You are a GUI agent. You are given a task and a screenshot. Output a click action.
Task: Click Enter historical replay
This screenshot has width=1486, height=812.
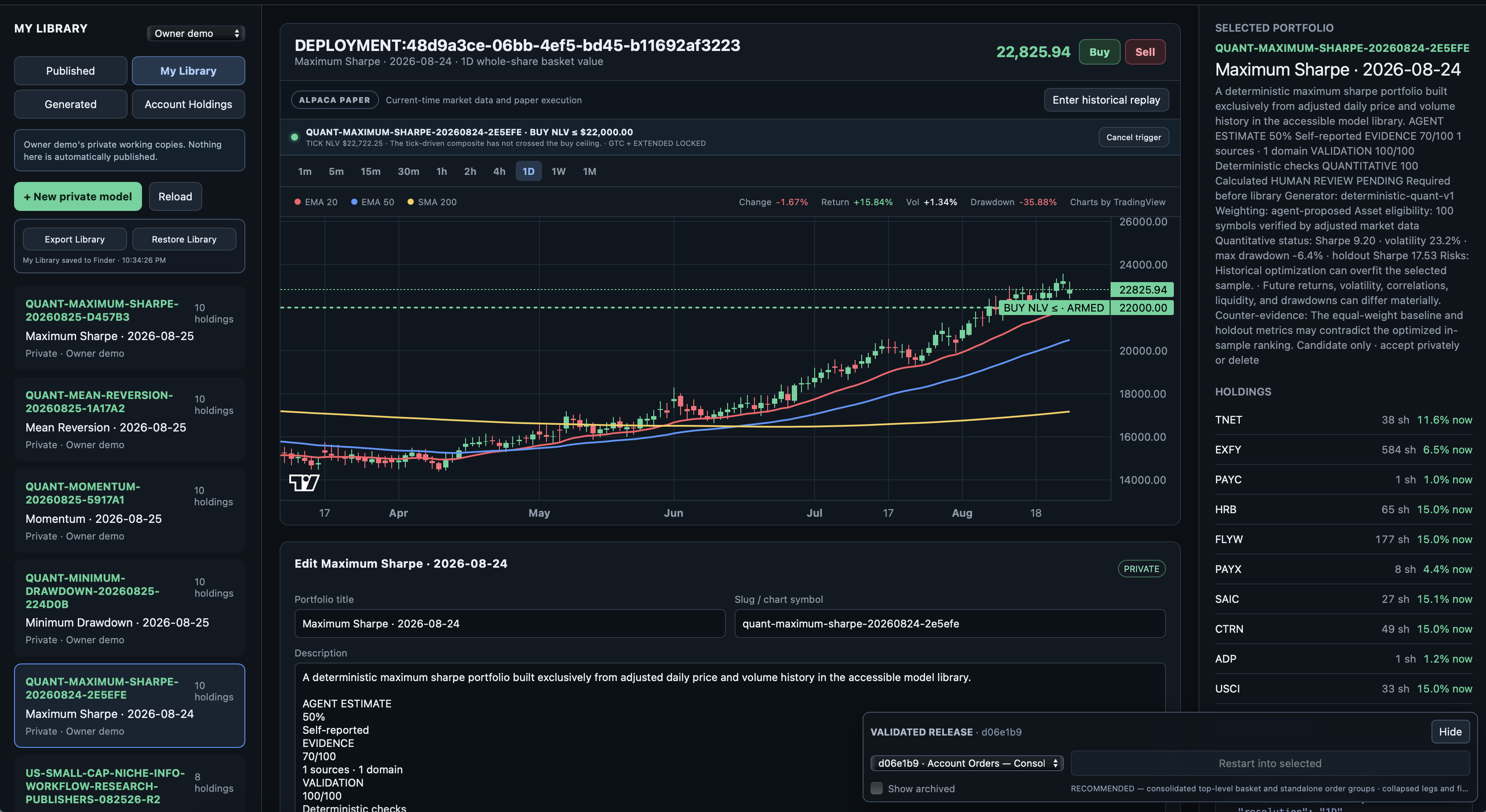click(x=1106, y=100)
